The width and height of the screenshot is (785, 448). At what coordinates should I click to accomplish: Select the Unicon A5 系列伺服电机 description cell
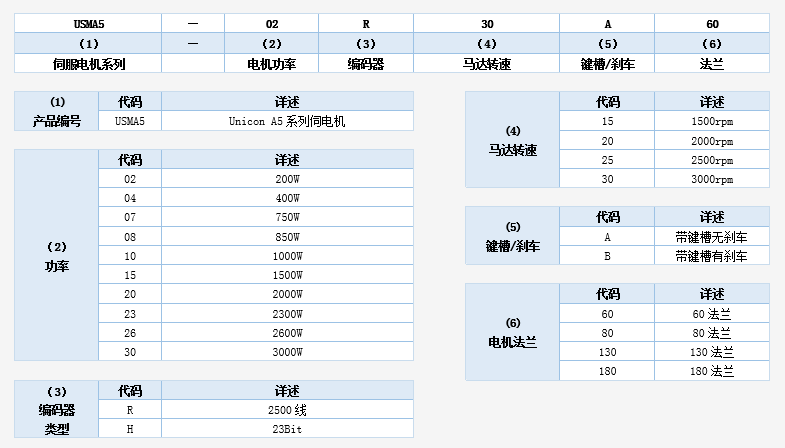(x=287, y=121)
